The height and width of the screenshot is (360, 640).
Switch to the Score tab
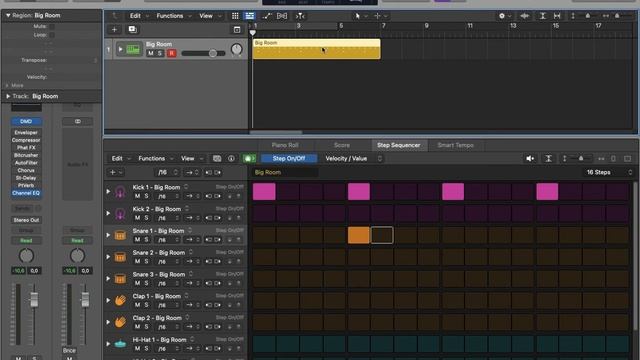pyautogui.click(x=342, y=145)
